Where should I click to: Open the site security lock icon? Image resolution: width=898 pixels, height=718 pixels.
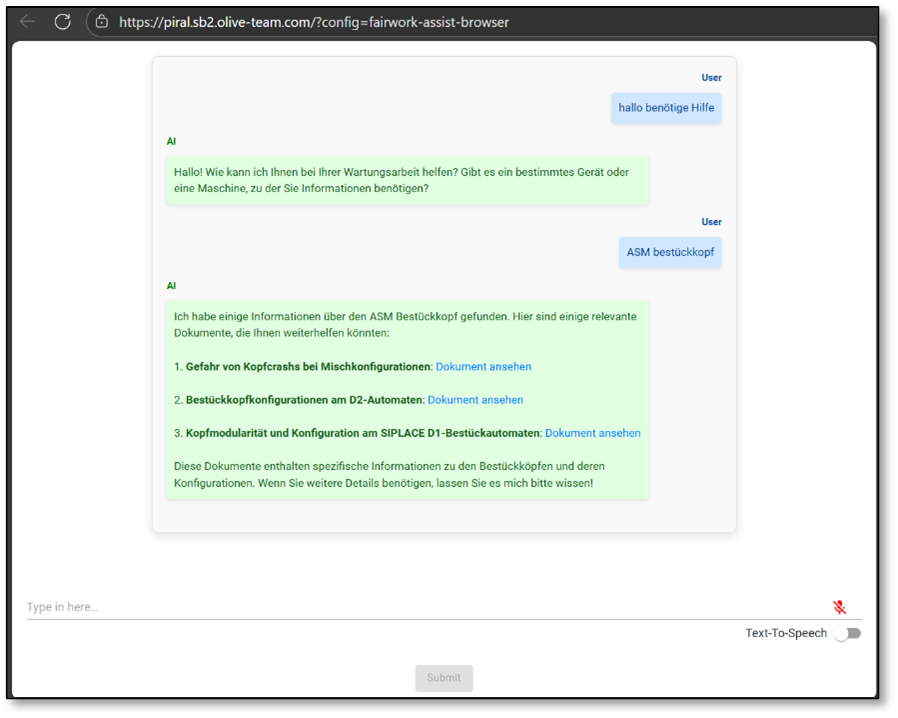[100, 21]
